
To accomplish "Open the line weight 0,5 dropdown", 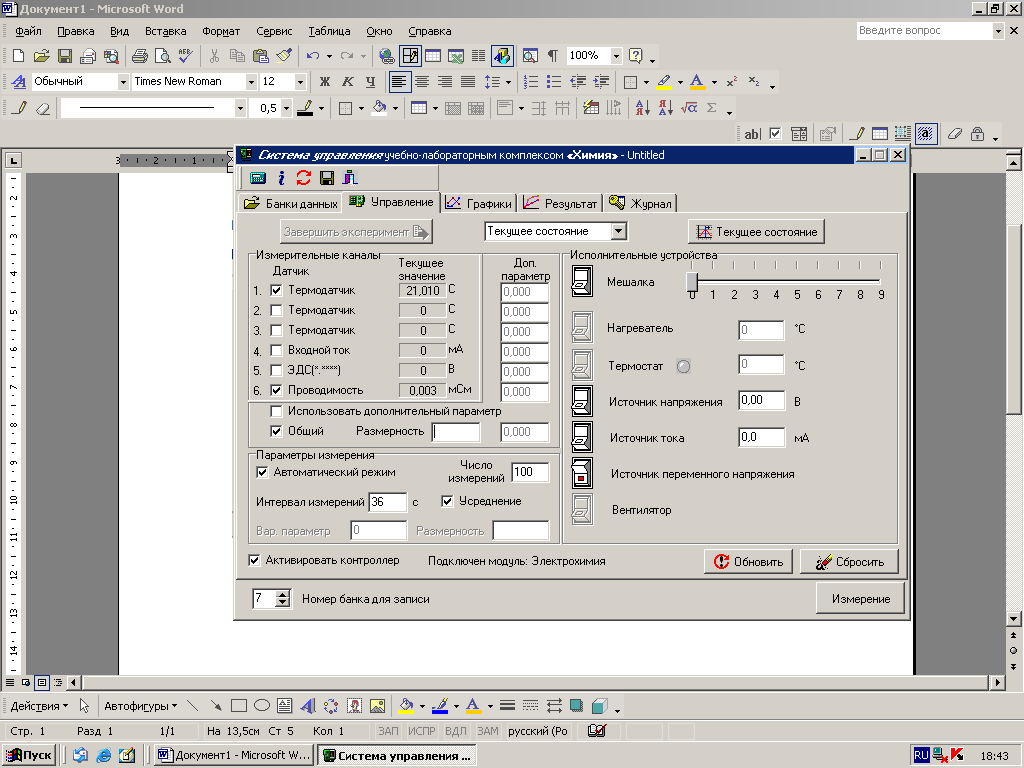I will tap(286, 108).
